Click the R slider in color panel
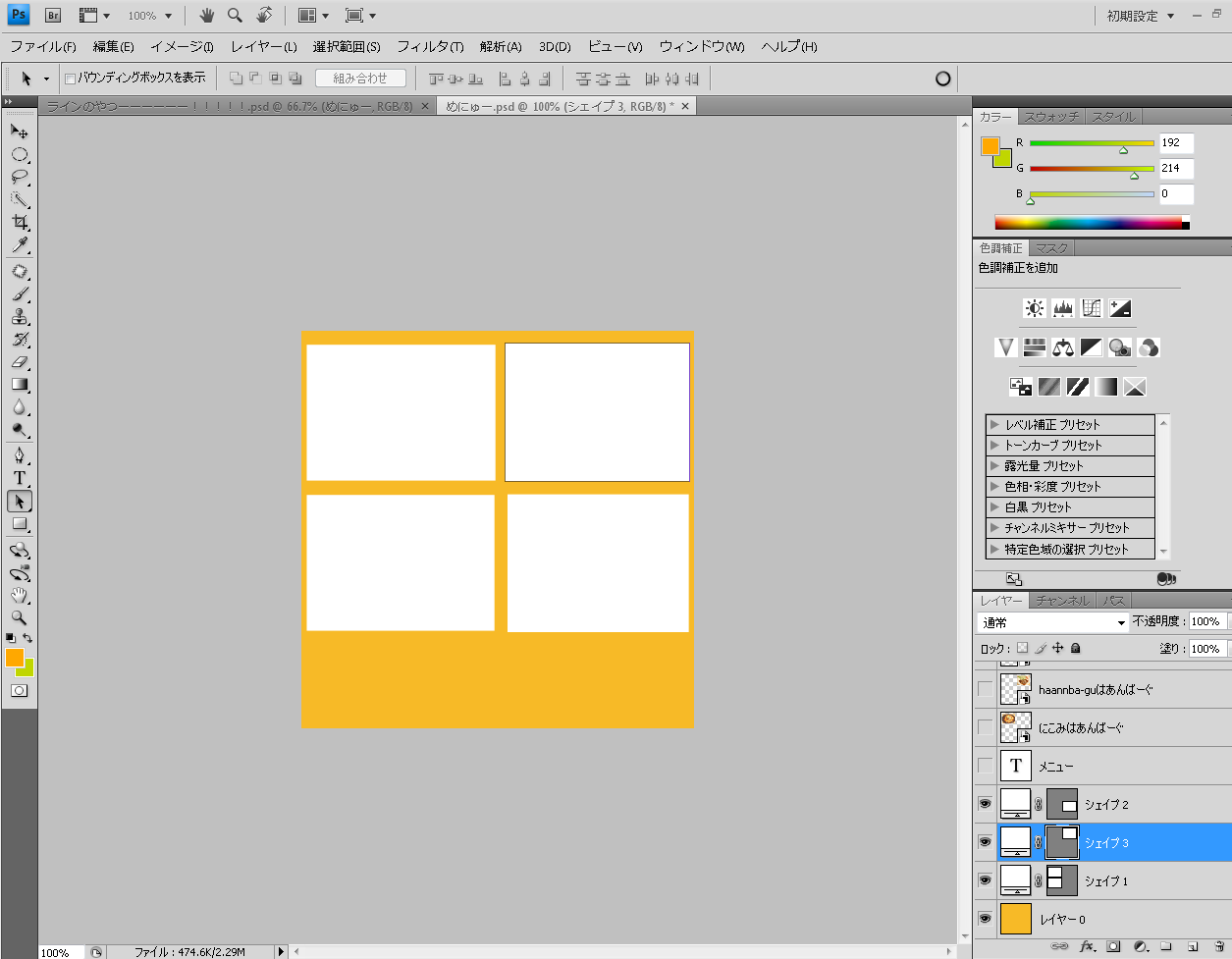 pyautogui.click(x=1092, y=143)
